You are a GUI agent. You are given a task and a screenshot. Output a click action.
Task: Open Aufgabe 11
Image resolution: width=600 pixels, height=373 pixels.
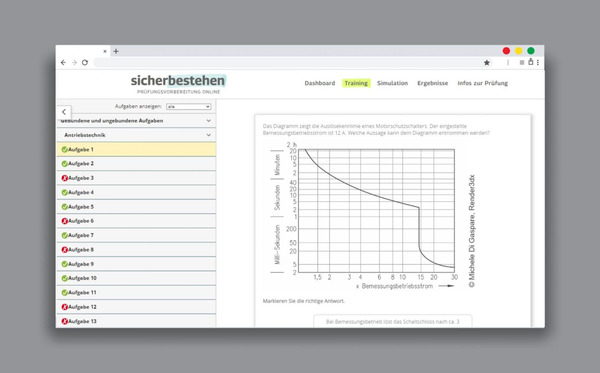point(136,293)
